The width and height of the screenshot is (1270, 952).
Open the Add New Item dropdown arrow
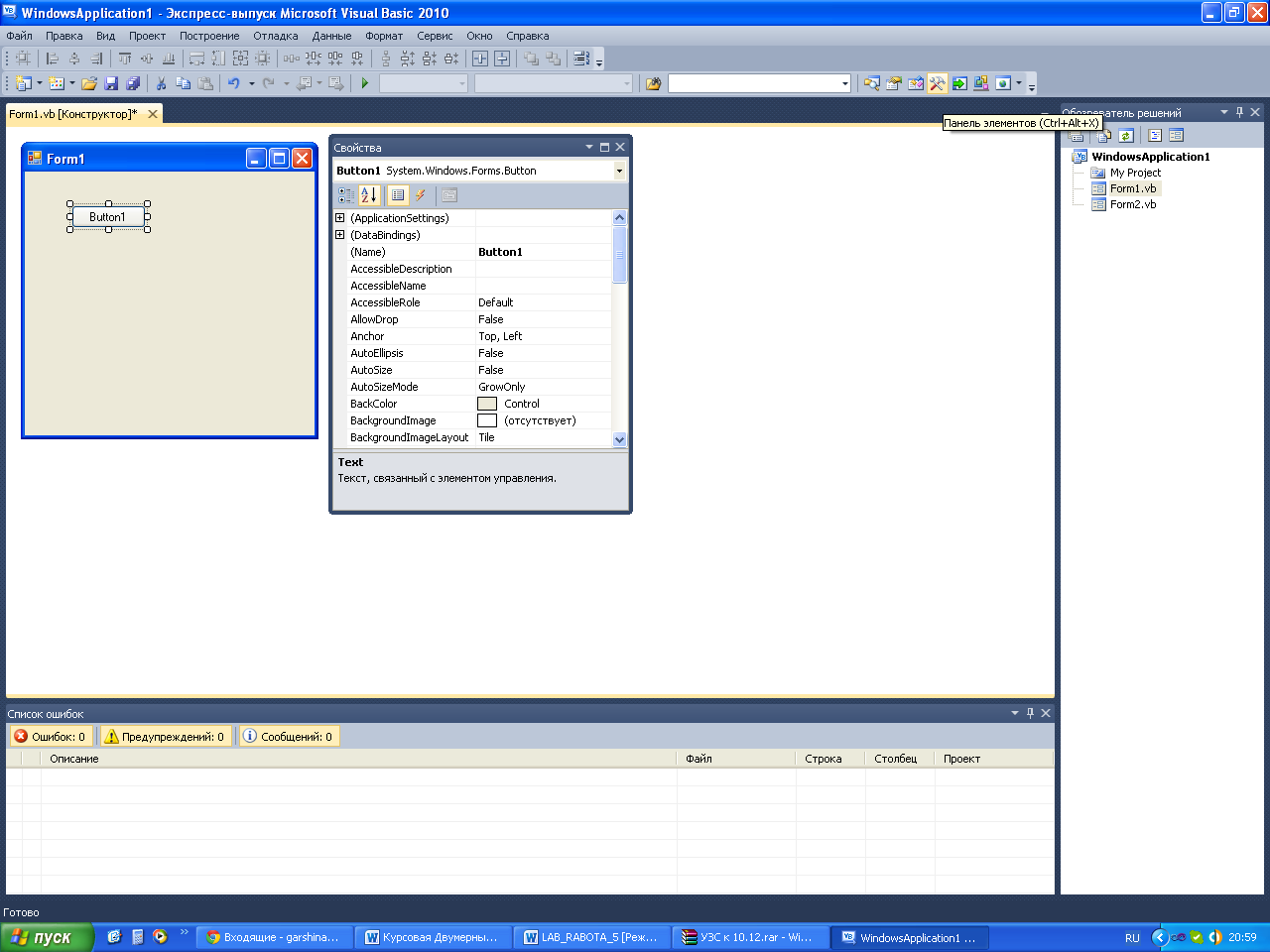pos(72,83)
